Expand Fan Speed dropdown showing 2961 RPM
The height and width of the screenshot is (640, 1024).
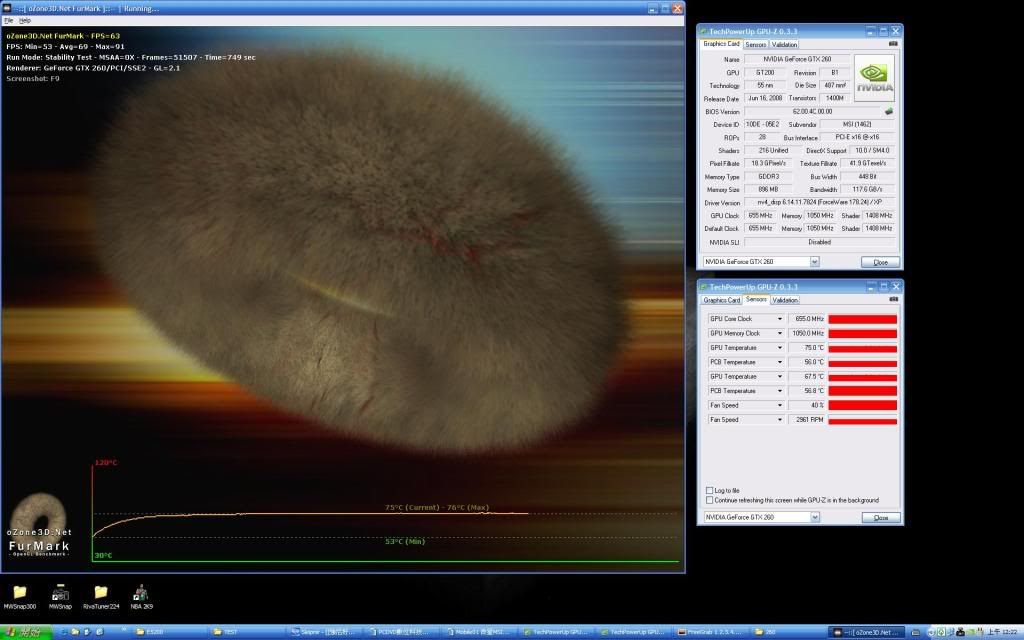click(779, 419)
